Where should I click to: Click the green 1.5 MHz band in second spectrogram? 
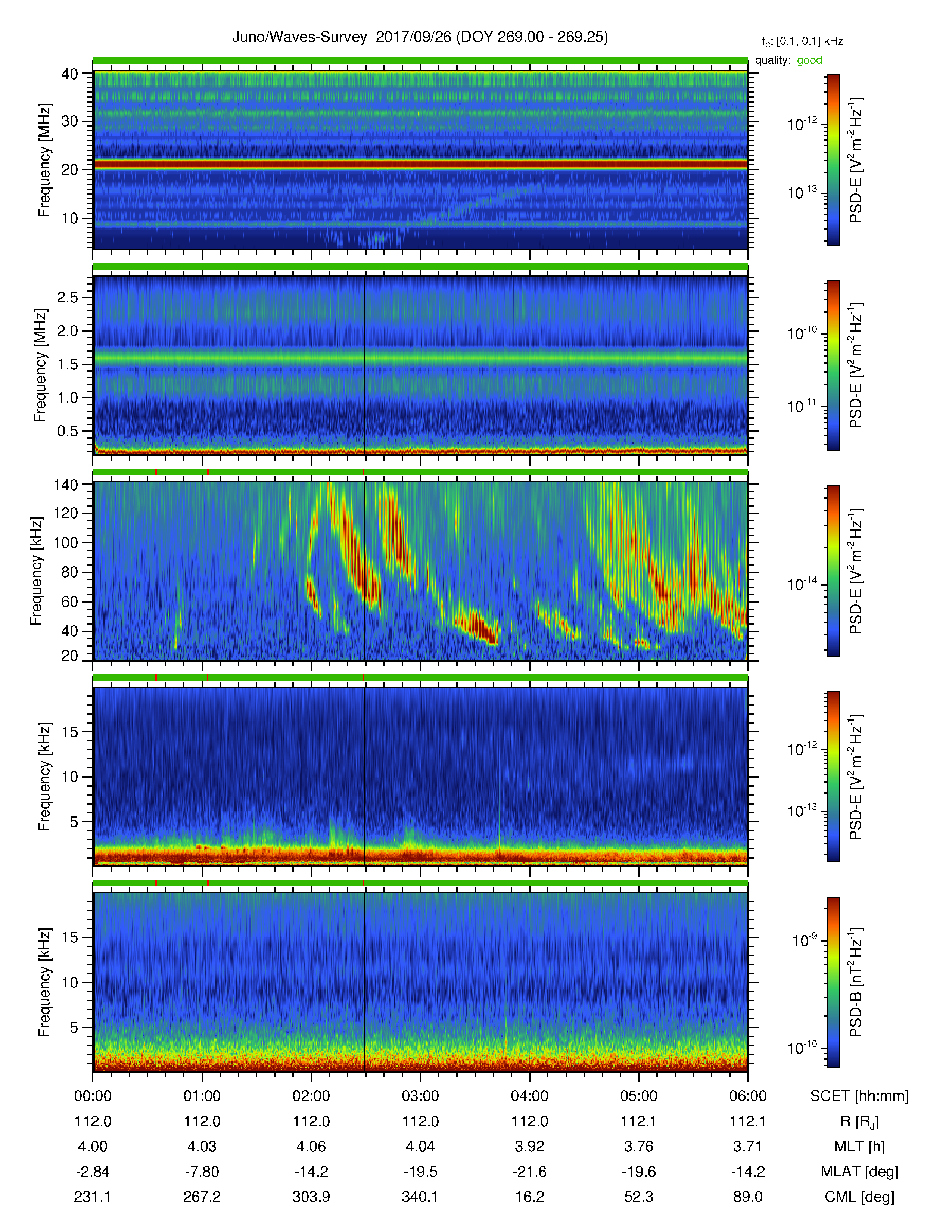[420, 358]
